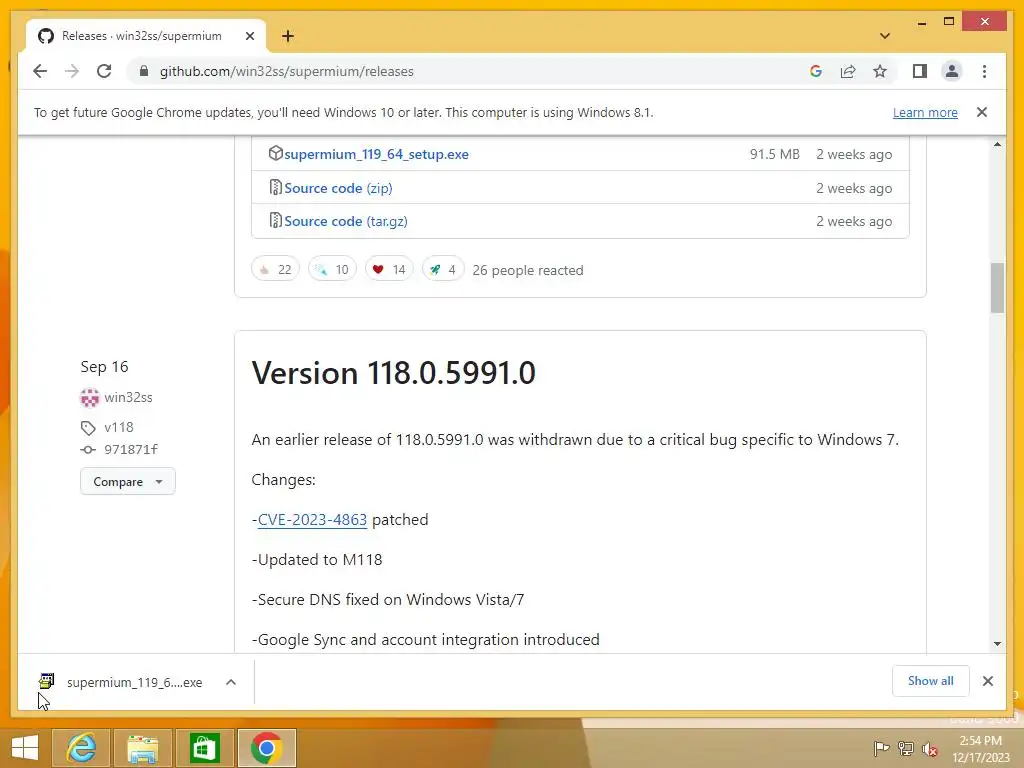The height and width of the screenshot is (768, 1024).
Task: Reload the GitHub releases page
Action: click(104, 71)
